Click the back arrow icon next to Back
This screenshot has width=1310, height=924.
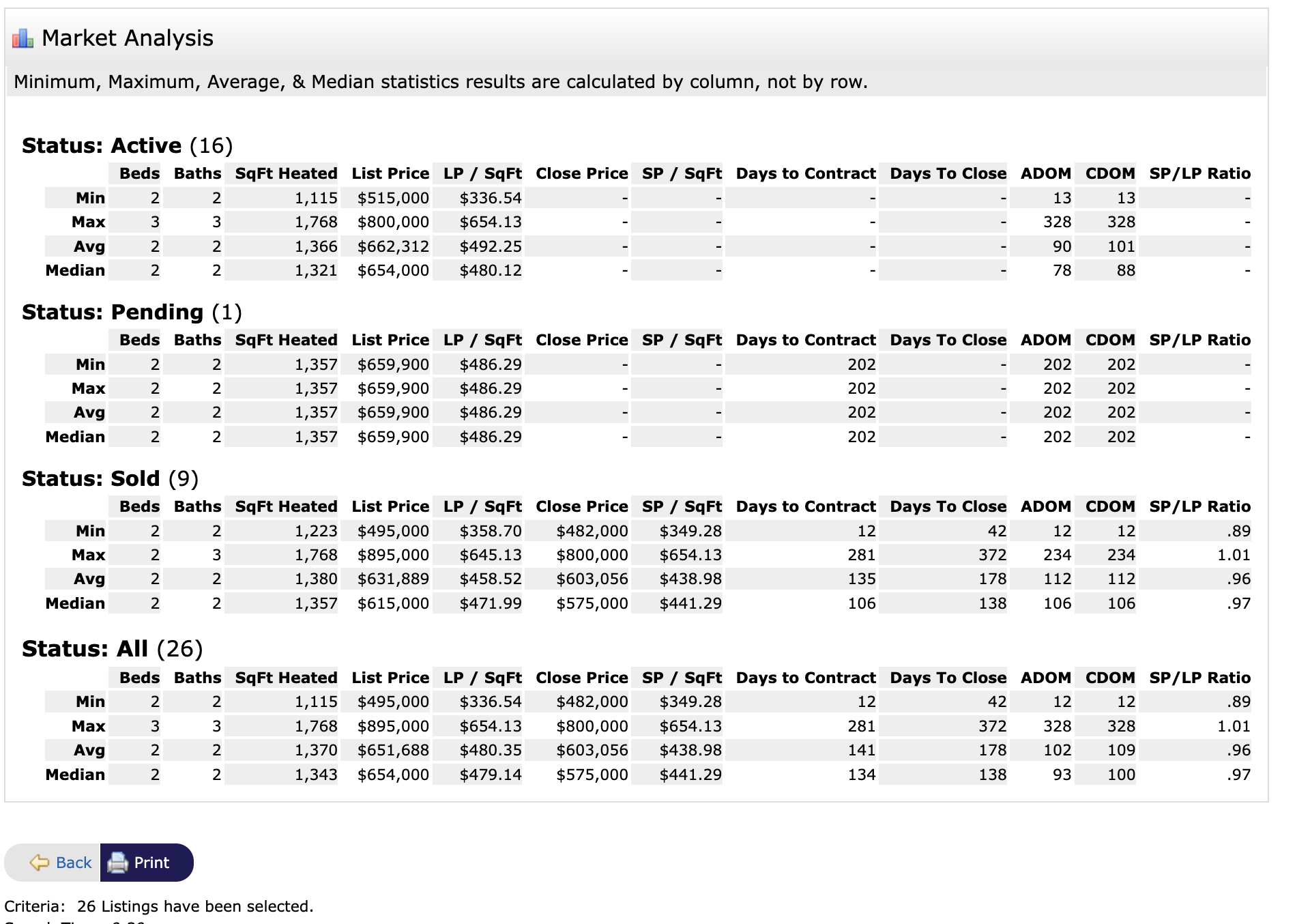point(39,862)
